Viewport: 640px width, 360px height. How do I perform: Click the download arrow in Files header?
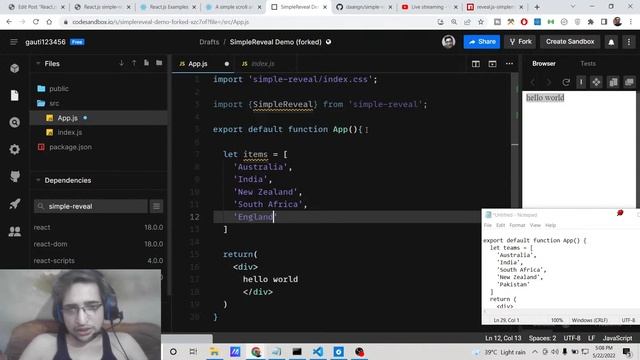[x=121, y=63]
